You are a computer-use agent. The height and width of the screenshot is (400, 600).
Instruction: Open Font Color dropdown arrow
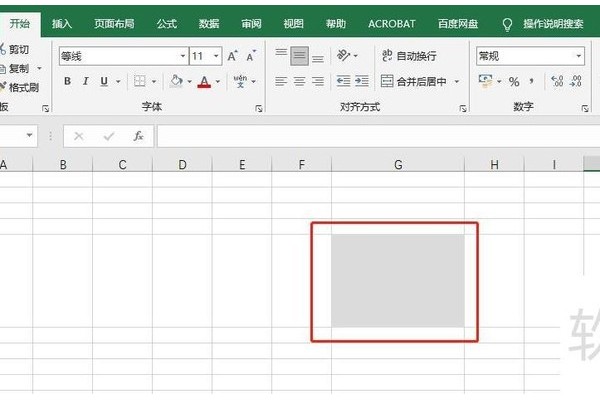pyautogui.click(x=218, y=82)
